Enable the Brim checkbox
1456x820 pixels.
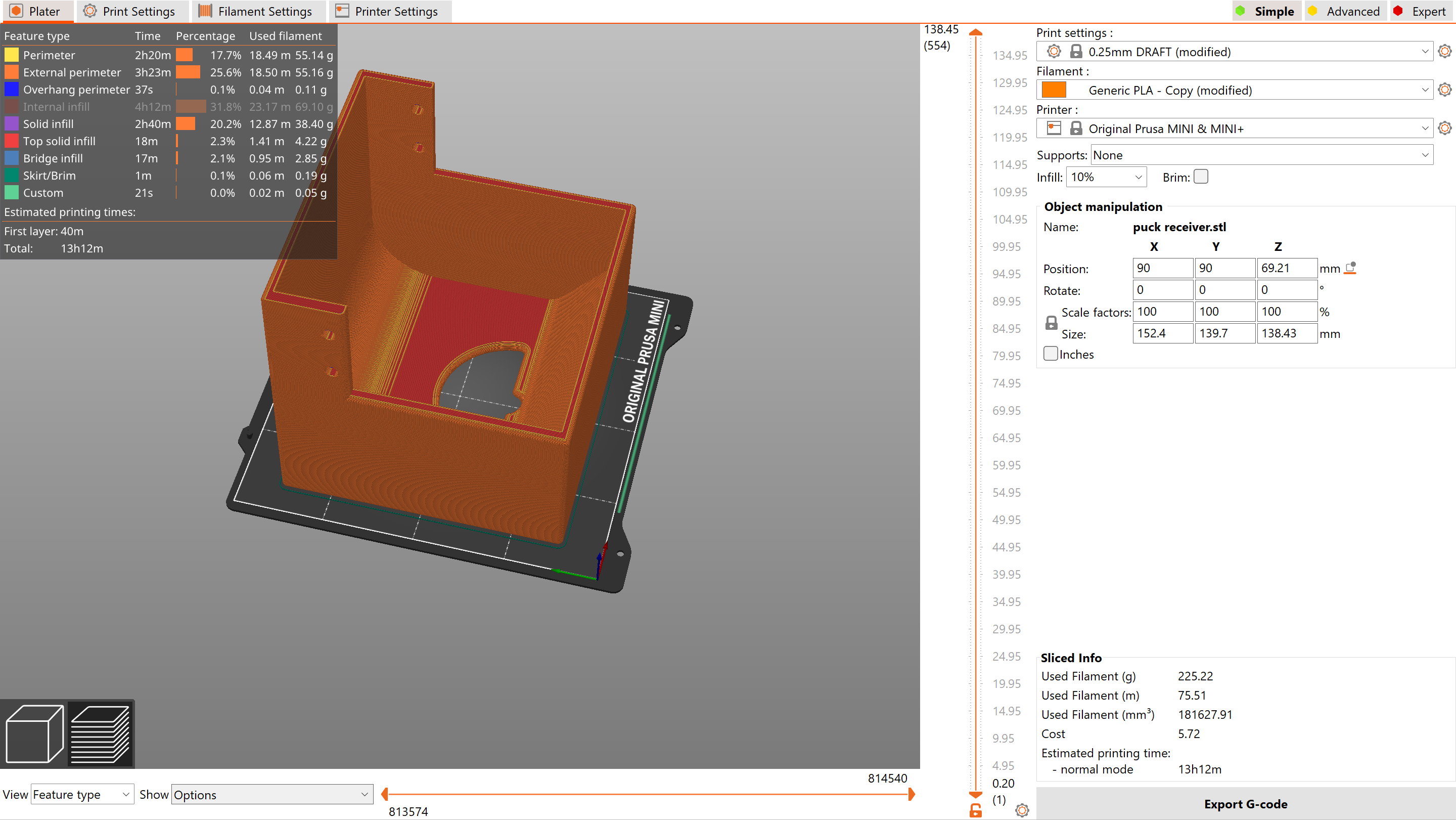[x=1201, y=177]
